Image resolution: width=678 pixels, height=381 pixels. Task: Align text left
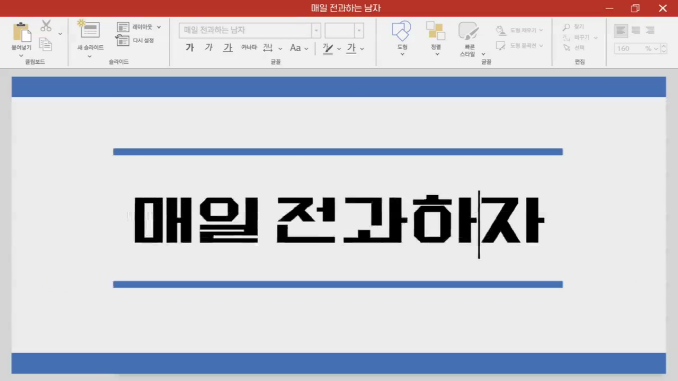620,30
